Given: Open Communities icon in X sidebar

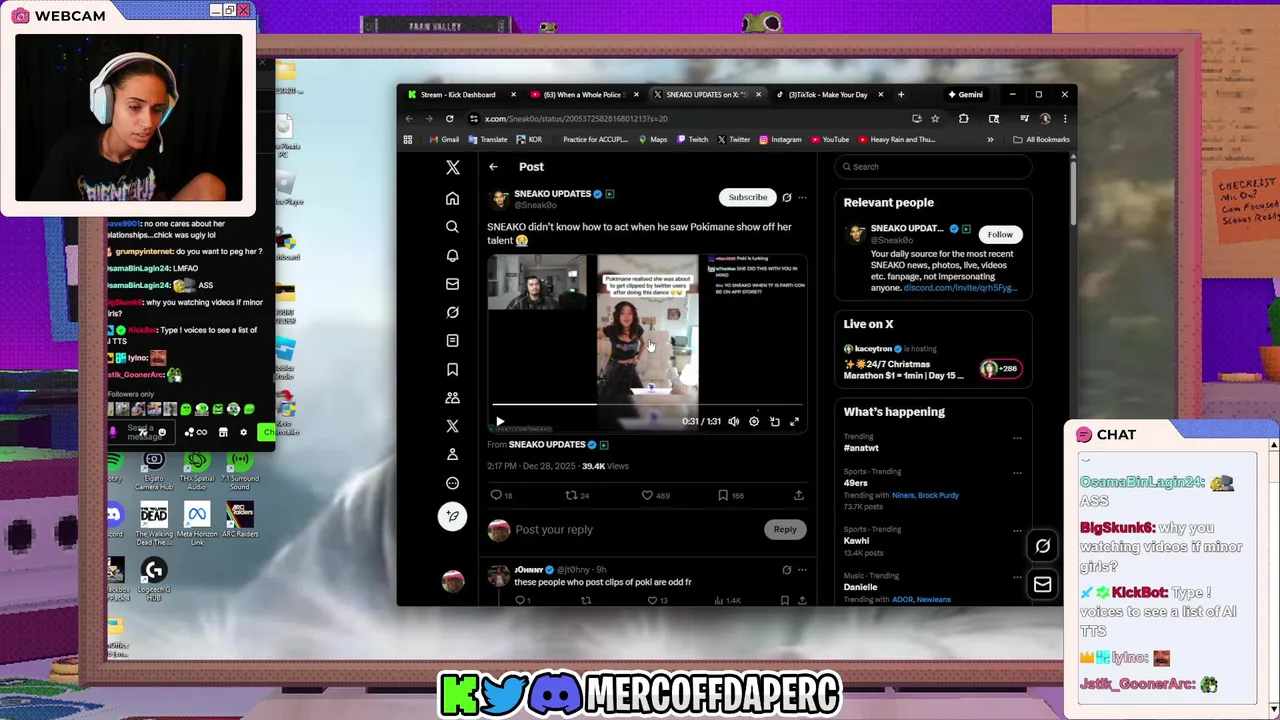Looking at the screenshot, I should [x=452, y=398].
